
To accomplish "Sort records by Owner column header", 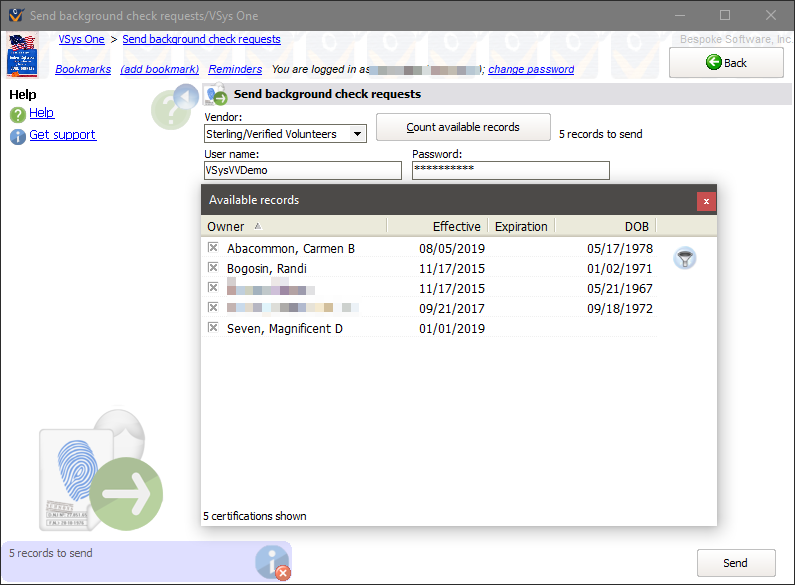I will point(226,226).
